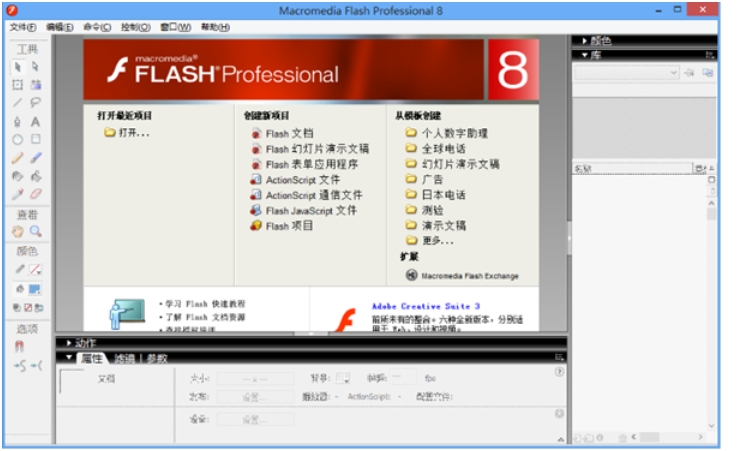Viewport: 745px width, 451px height.
Task: Open the 窗口(W) menu
Action: coord(175,27)
